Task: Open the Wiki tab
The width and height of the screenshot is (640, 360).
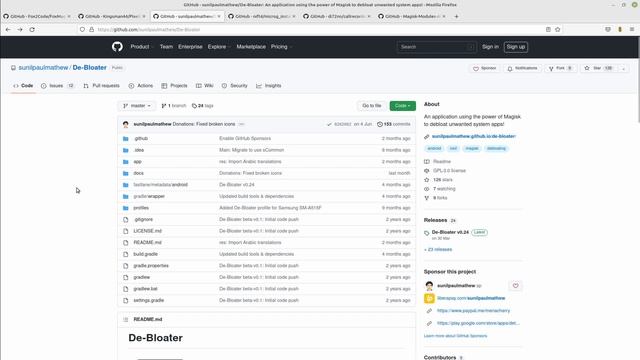Action: [204, 86]
